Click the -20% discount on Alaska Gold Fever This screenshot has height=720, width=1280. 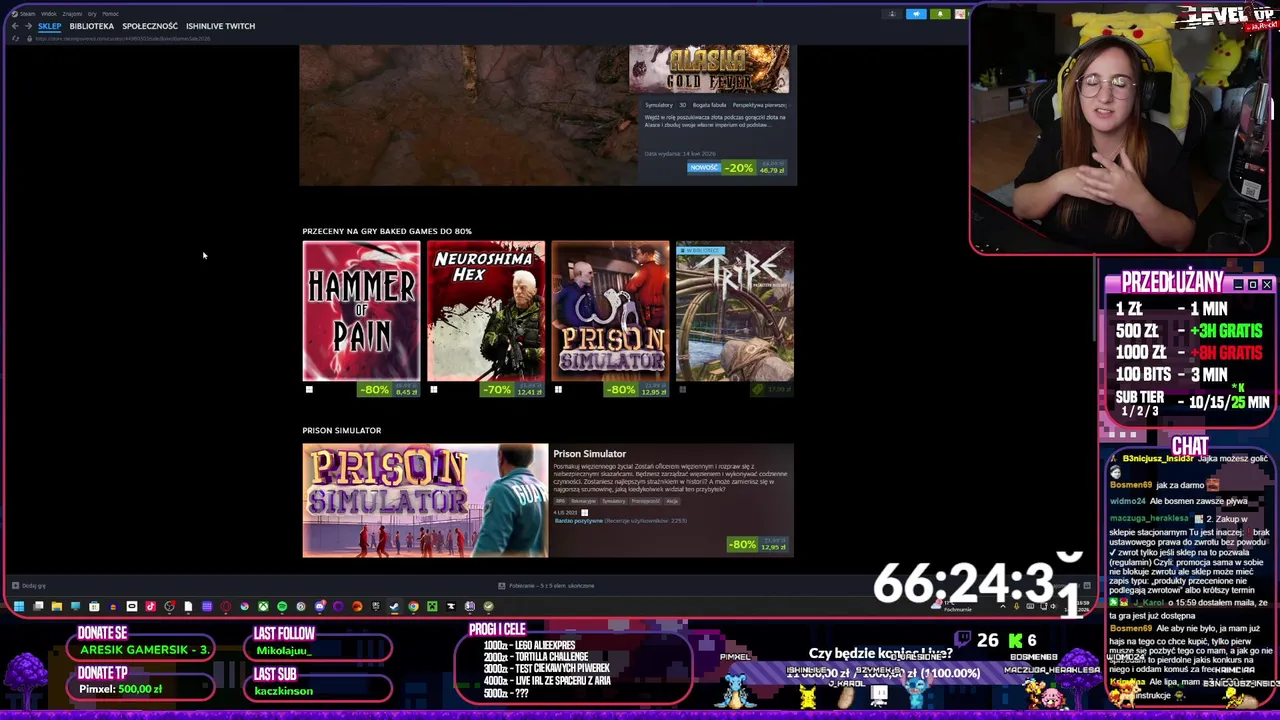coord(739,168)
